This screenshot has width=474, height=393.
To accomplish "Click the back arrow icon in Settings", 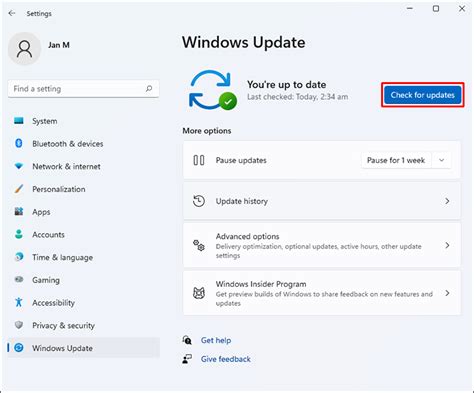I will (12, 13).
